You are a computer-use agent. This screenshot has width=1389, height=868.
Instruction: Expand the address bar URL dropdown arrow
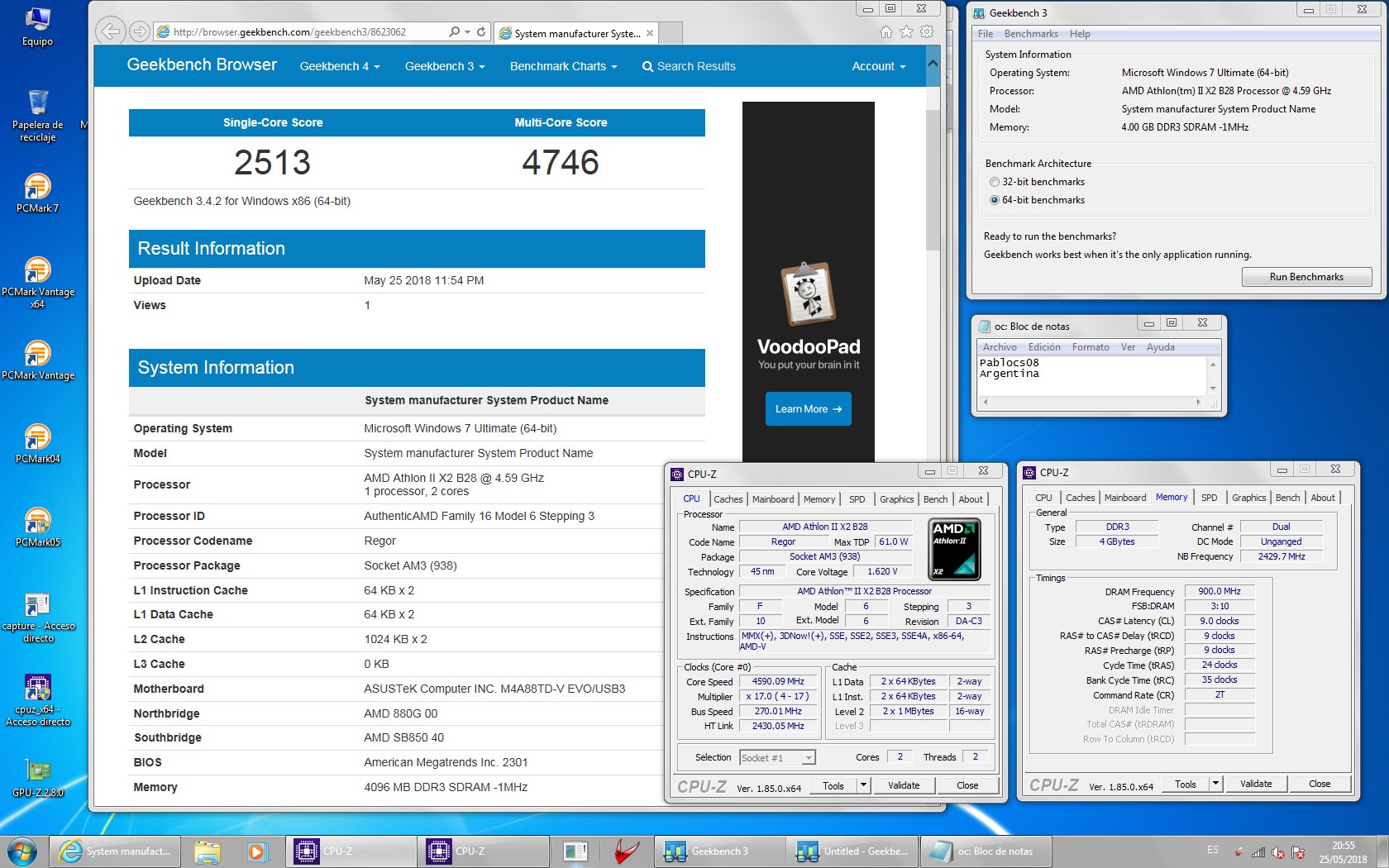[x=467, y=31]
